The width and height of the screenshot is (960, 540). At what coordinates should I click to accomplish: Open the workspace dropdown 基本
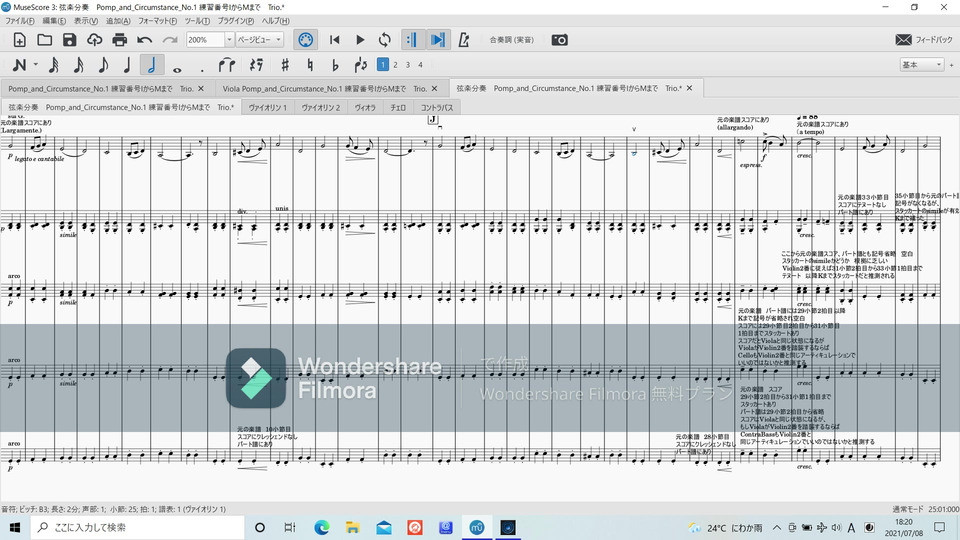pos(922,64)
